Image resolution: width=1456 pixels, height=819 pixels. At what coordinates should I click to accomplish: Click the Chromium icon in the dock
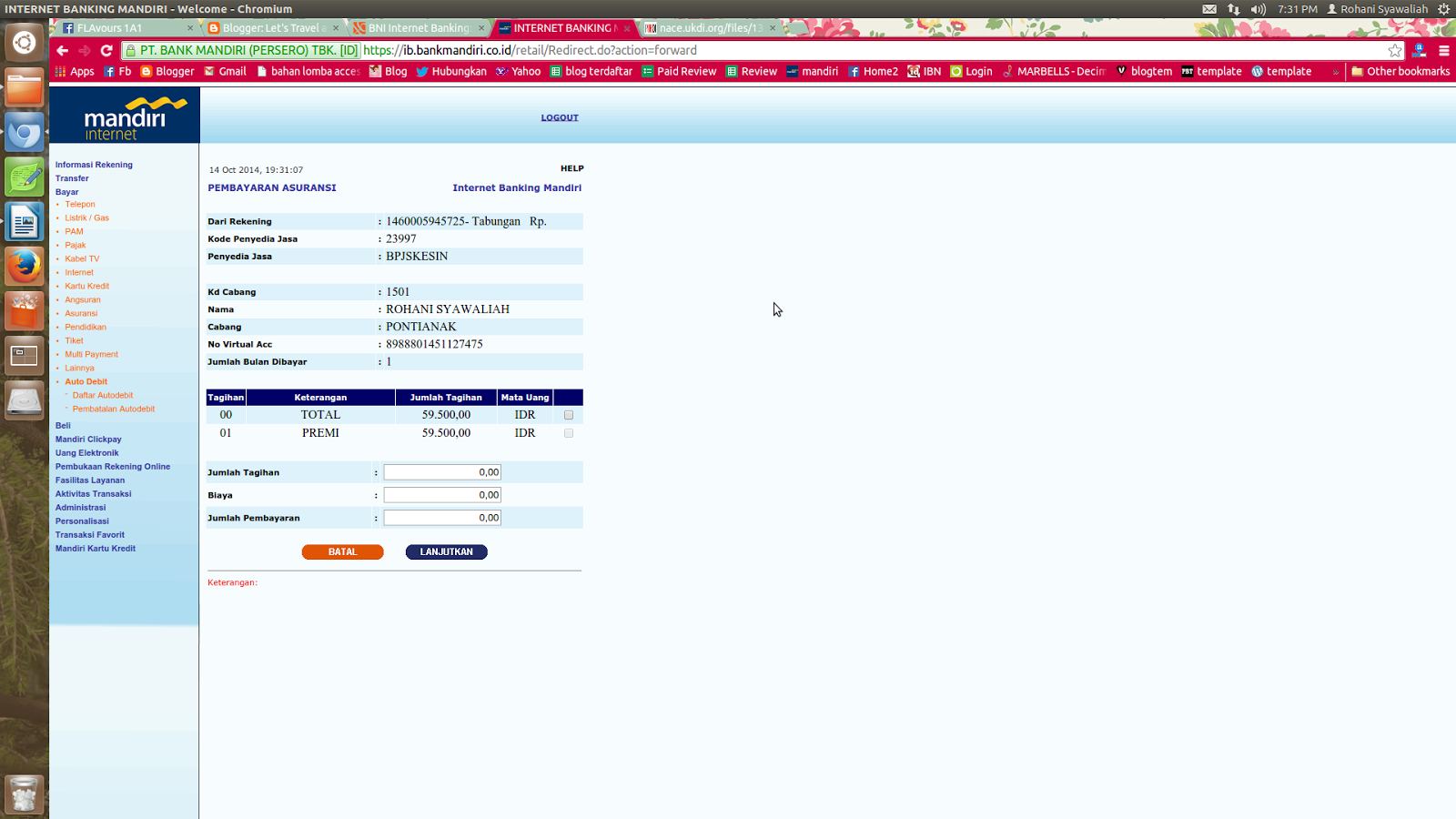pyautogui.click(x=25, y=133)
